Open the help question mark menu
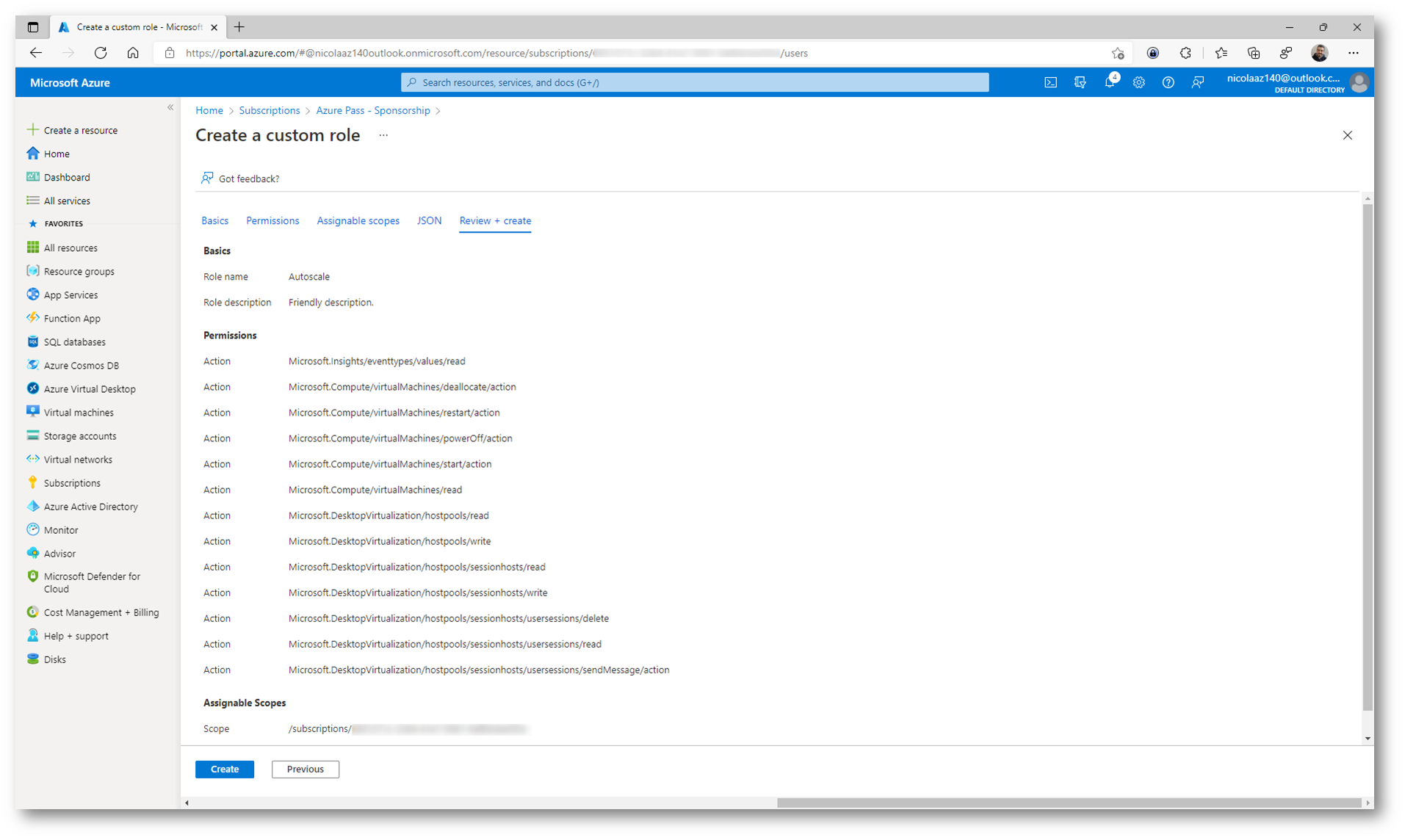This screenshot has width=1405, height=840. click(1168, 82)
